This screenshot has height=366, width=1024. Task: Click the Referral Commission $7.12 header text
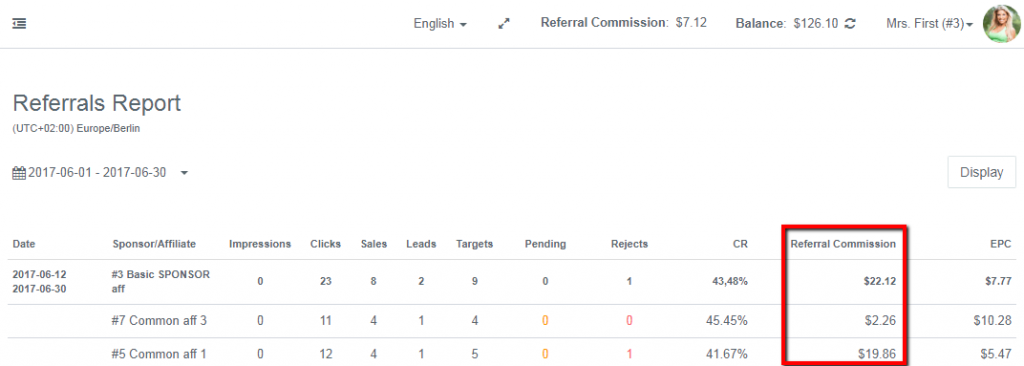point(624,23)
